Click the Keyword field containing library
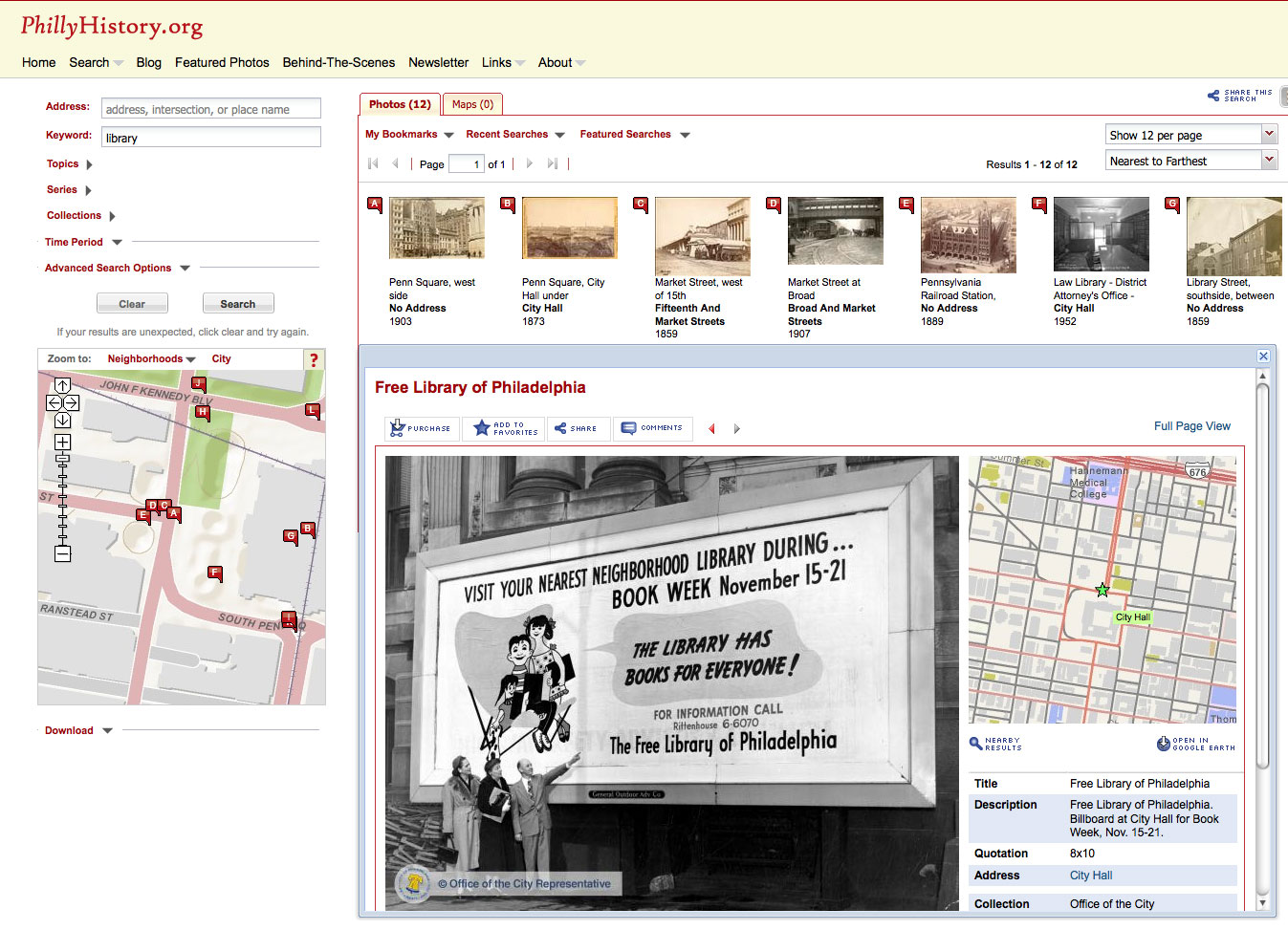This screenshot has width=1288, height=930. click(210, 137)
